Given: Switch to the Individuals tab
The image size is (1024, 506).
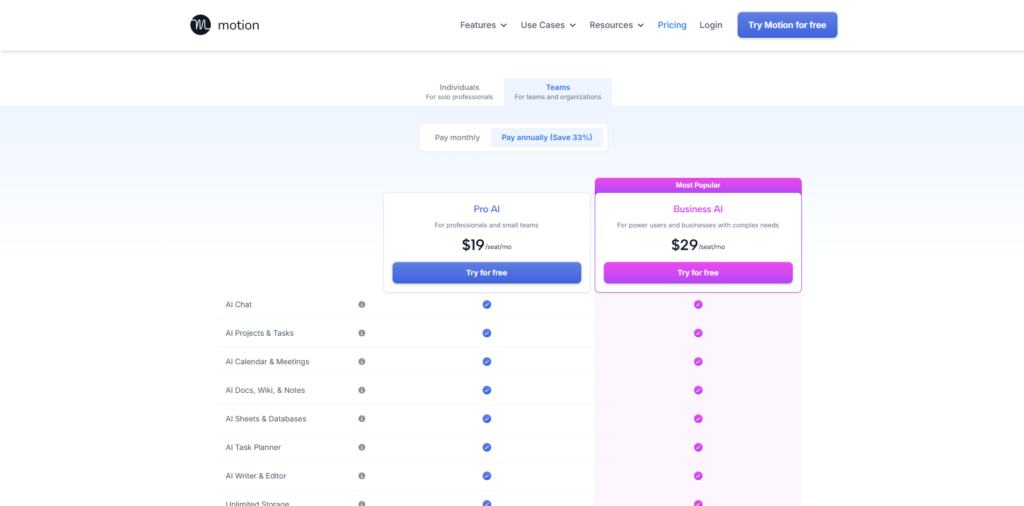Looking at the screenshot, I should point(459,92).
